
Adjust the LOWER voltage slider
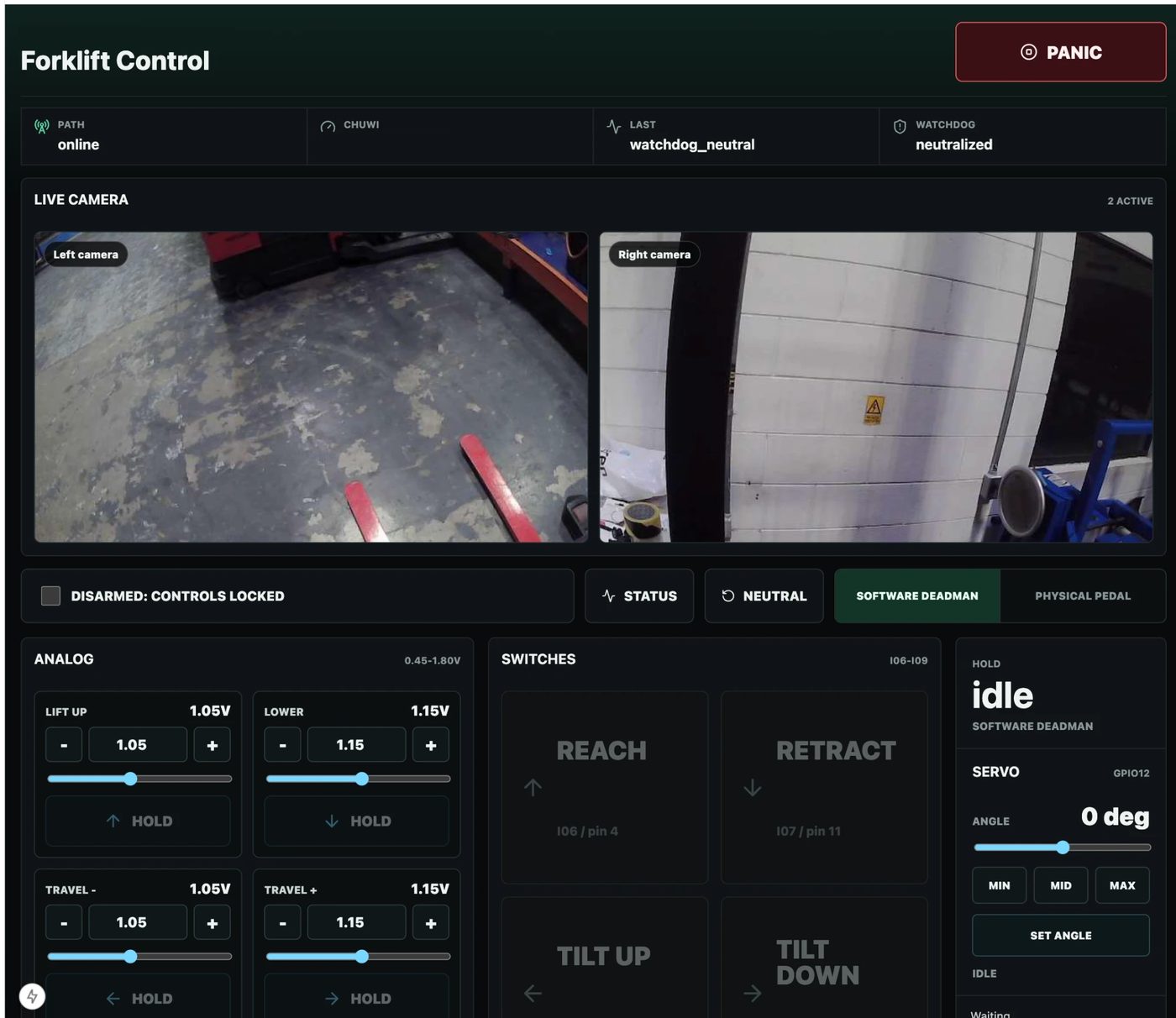click(358, 779)
